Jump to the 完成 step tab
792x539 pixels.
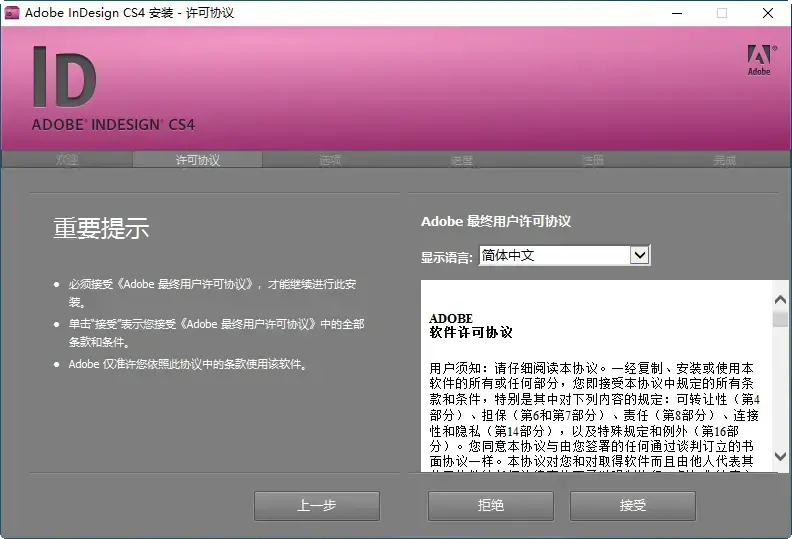click(724, 160)
